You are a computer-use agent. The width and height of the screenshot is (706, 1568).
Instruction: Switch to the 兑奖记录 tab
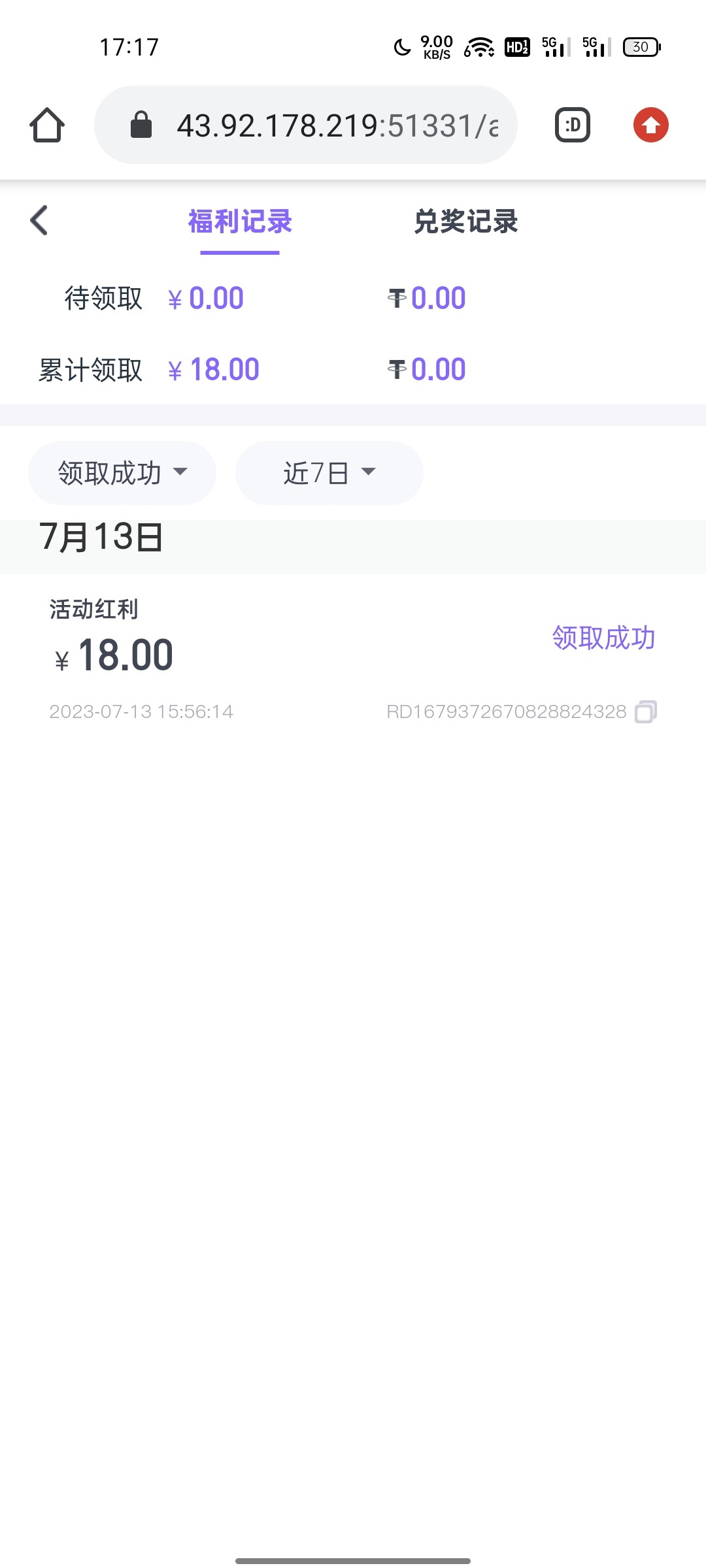click(x=465, y=221)
